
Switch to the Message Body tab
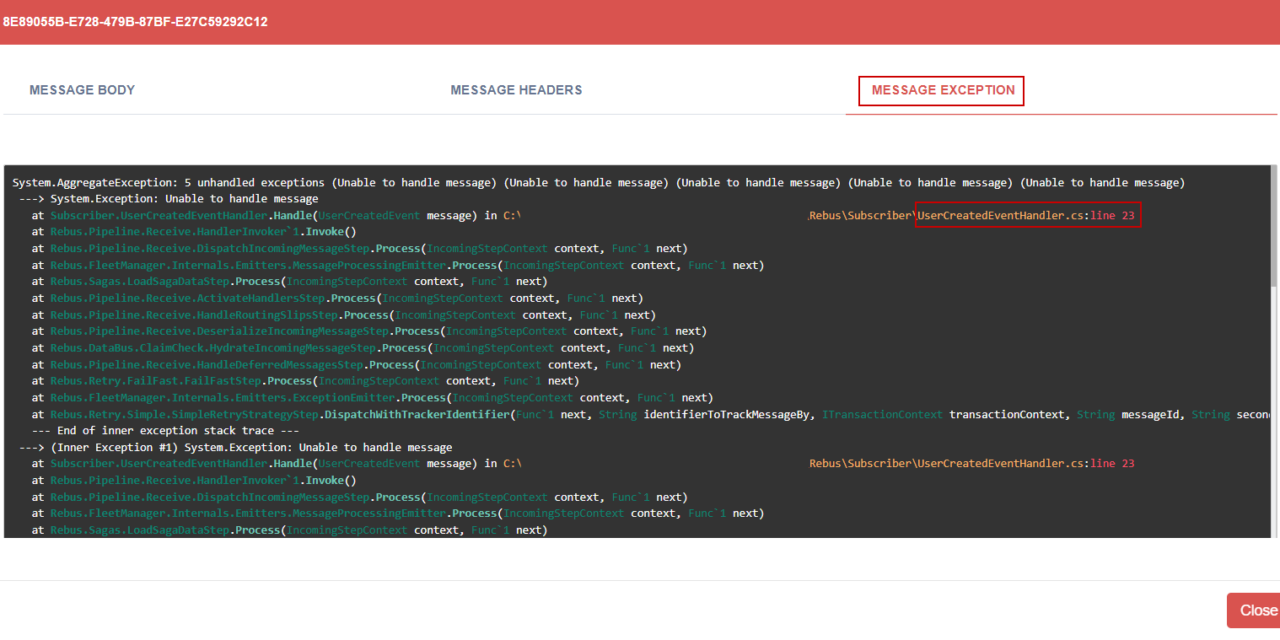[x=82, y=90]
